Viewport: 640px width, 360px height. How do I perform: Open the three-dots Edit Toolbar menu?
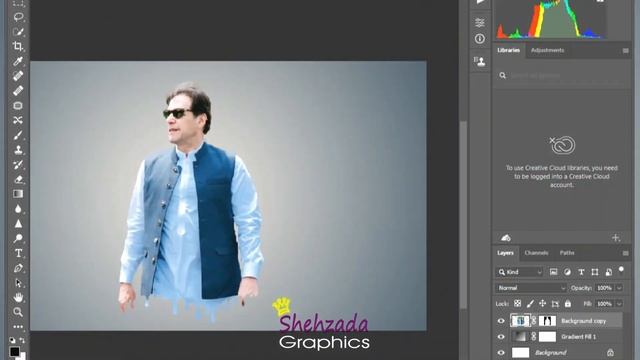[18, 327]
